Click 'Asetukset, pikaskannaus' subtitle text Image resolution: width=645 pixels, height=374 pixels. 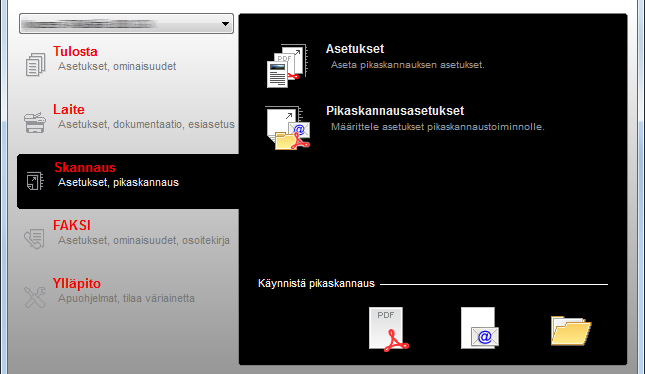(x=118, y=183)
